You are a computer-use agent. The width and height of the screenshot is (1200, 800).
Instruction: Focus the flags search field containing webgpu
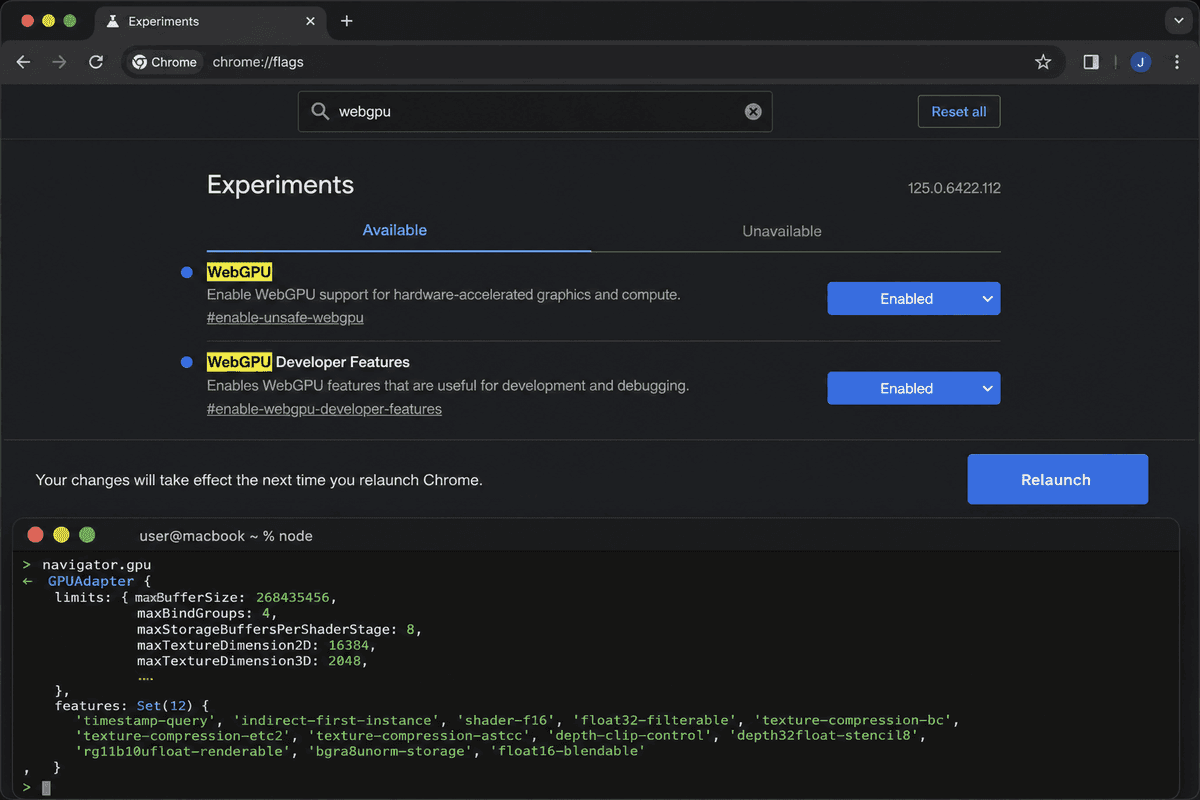point(535,112)
